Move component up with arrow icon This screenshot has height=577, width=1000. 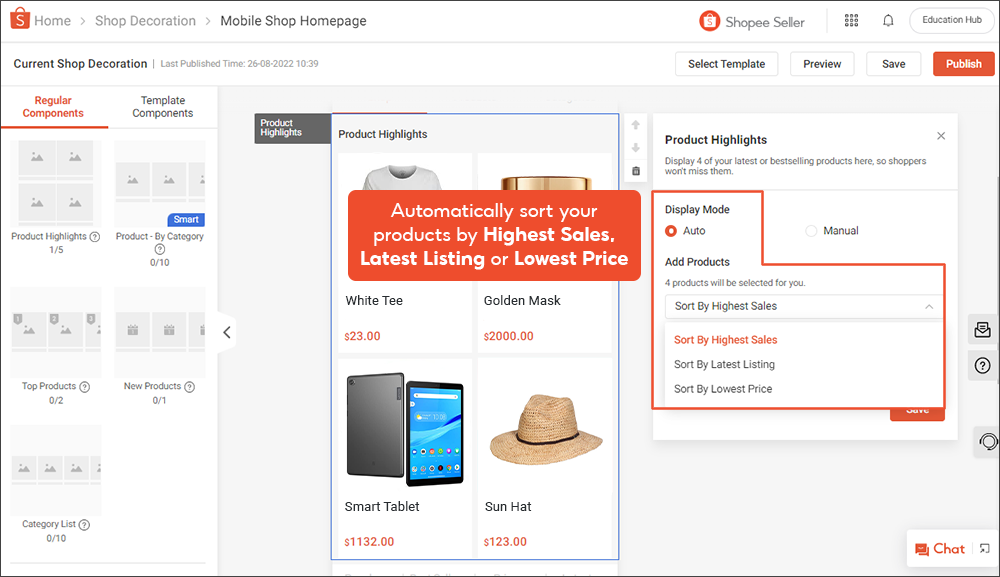pos(635,126)
